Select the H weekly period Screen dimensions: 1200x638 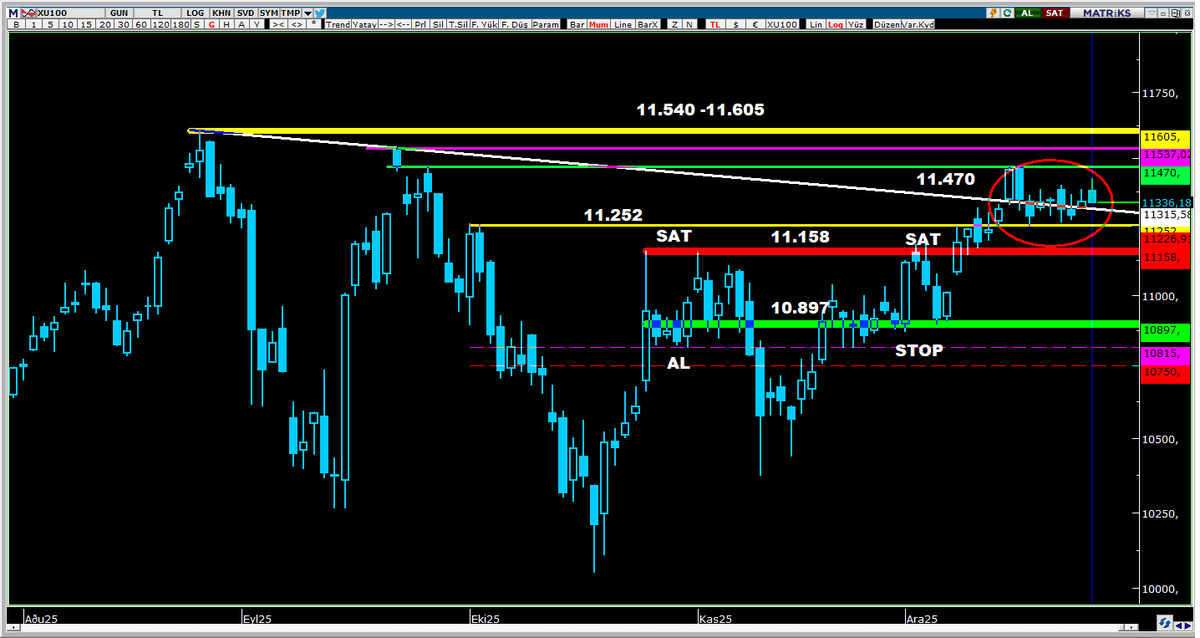click(227, 24)
